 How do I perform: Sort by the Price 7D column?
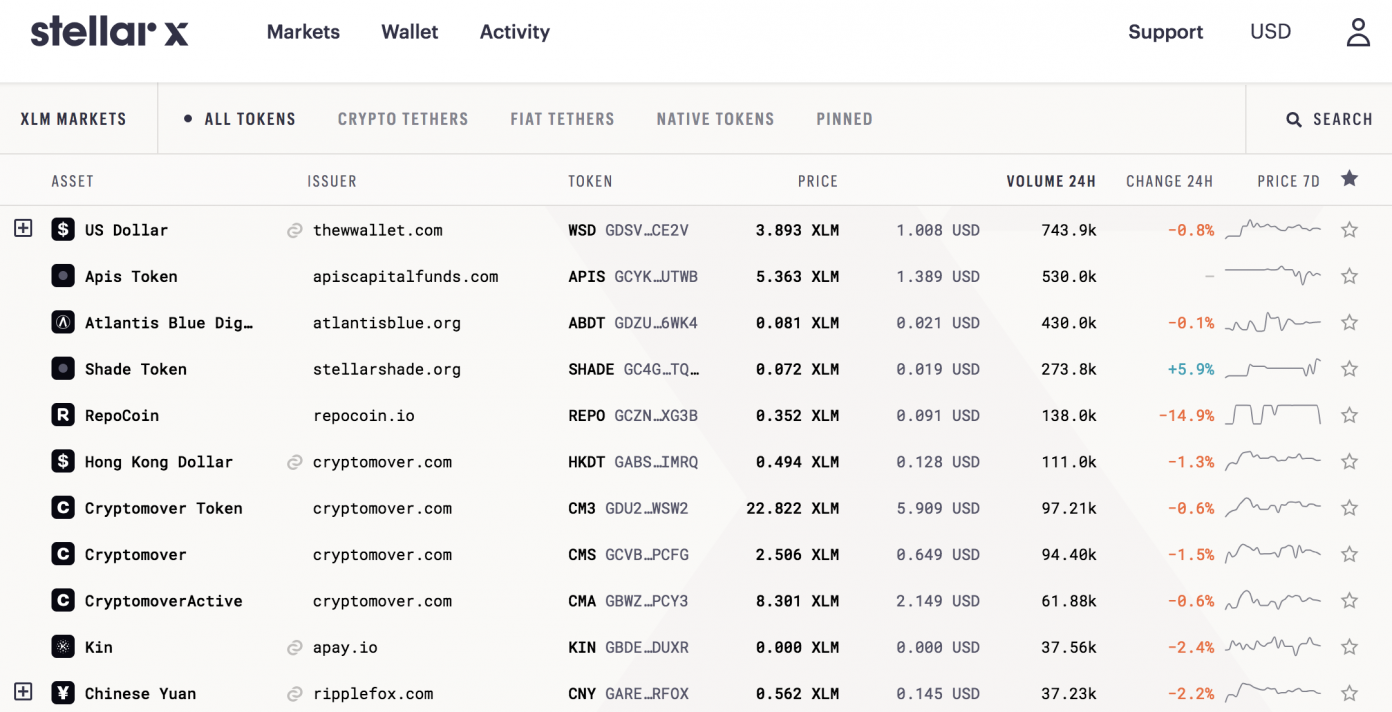pyautogui.click(x=1289, y=181)
